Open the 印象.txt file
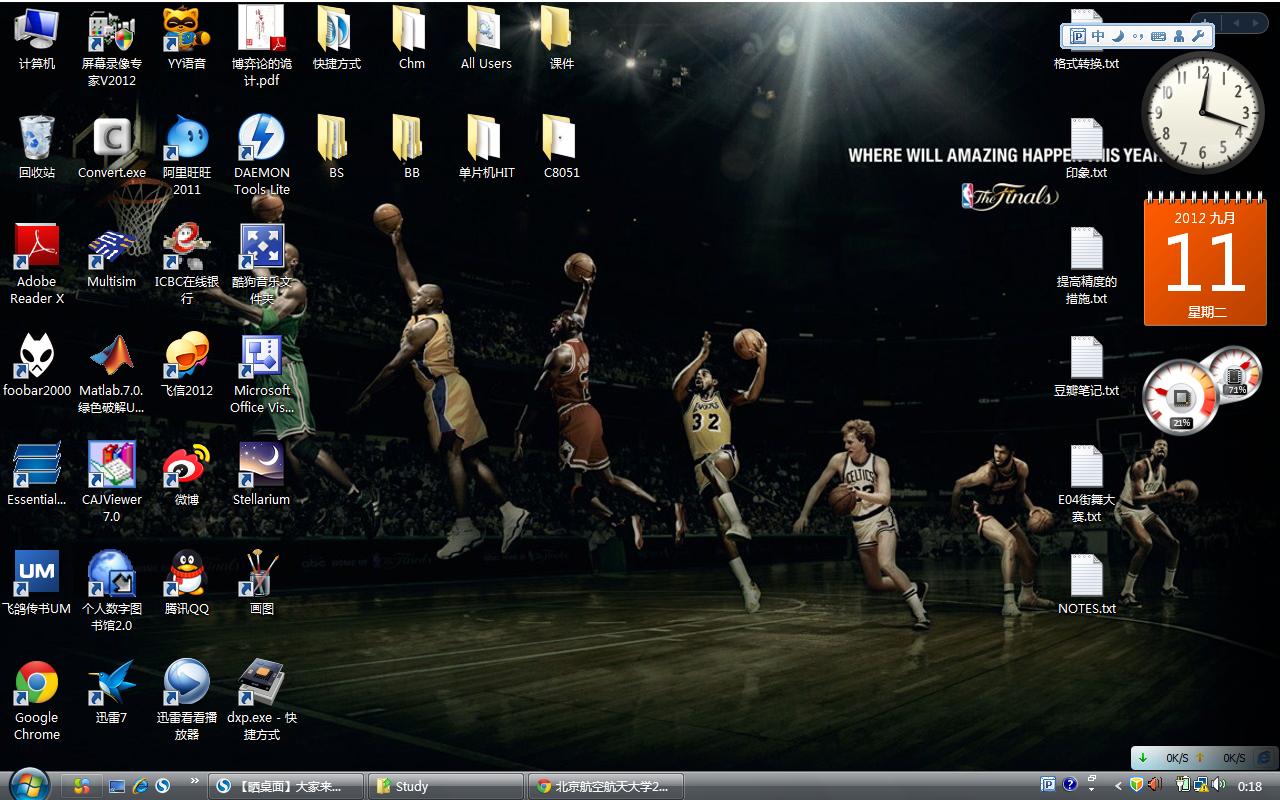This screenshot has width=1280, height=800. coord(1087,147)
